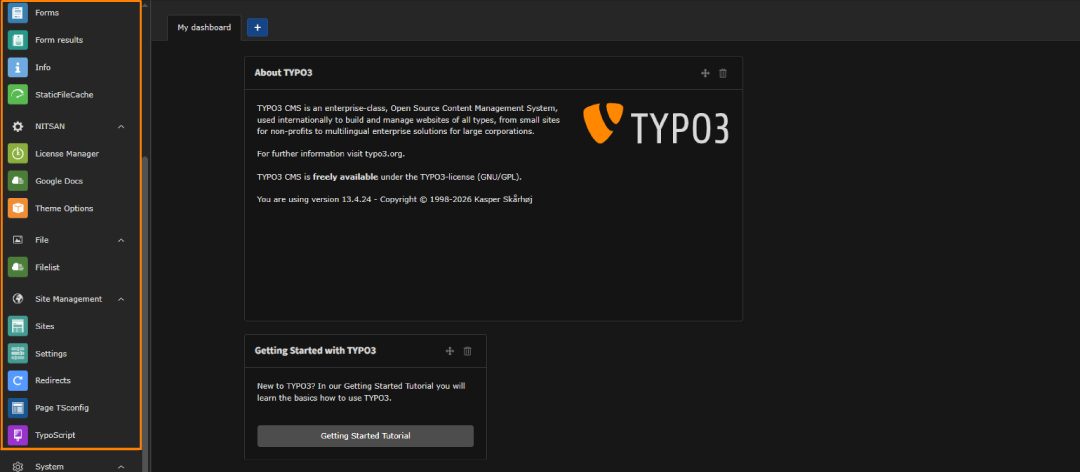The height and width of the screenshot is (472, 1080).
Task: Open the Page TSconfig icon
Action: (x=18, y=408)
